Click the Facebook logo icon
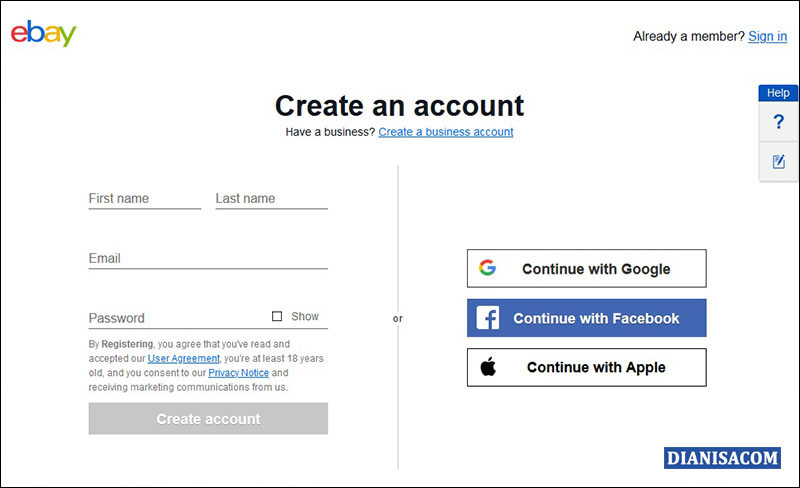The width and height of the screenshot is (800, 488). (488, 318)
